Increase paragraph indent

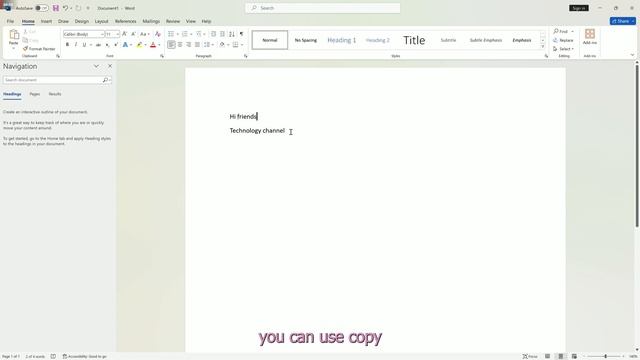[222, 34]
